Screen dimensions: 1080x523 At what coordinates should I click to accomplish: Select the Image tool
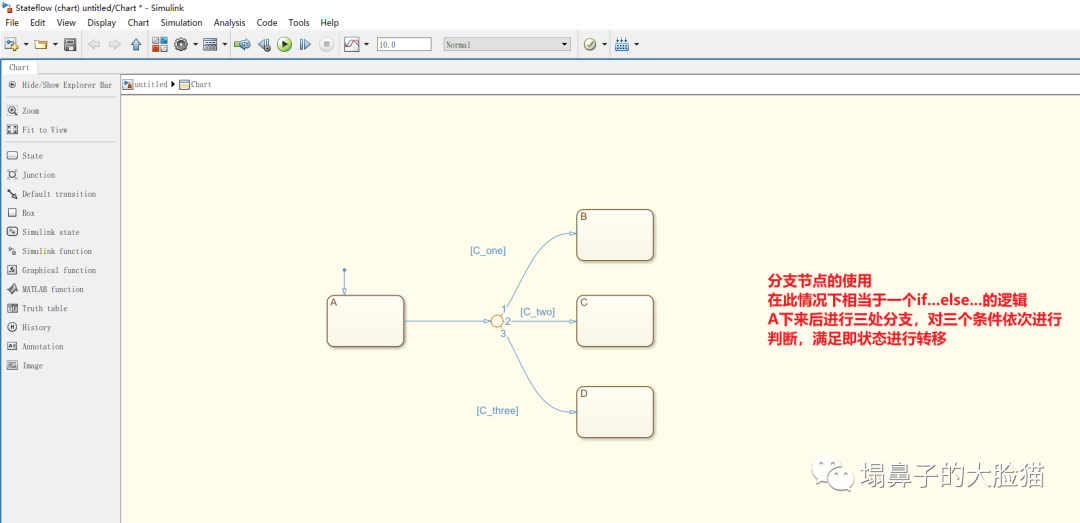(x=25, y=366)
